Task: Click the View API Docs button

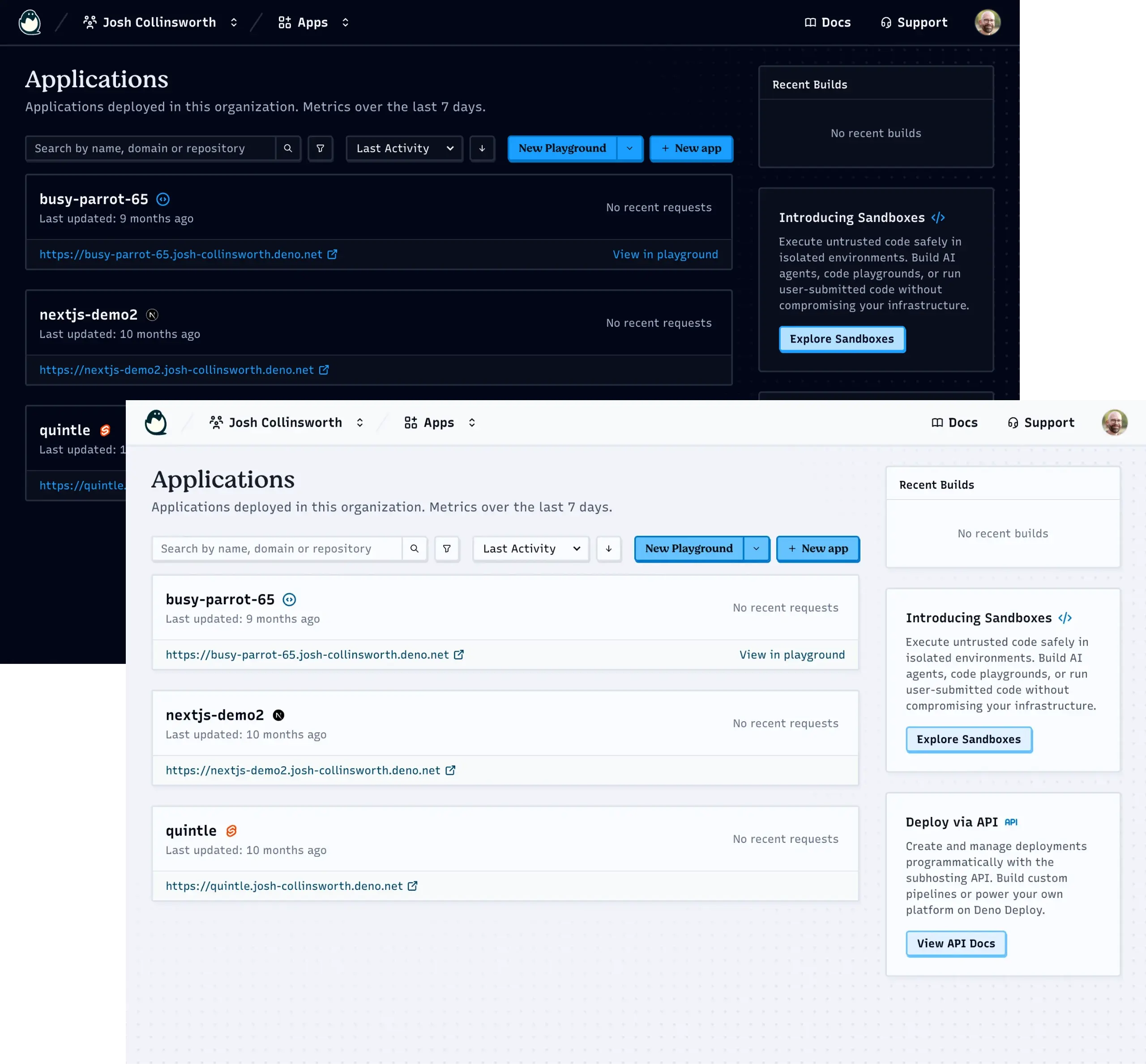Action: pos(956,944)
